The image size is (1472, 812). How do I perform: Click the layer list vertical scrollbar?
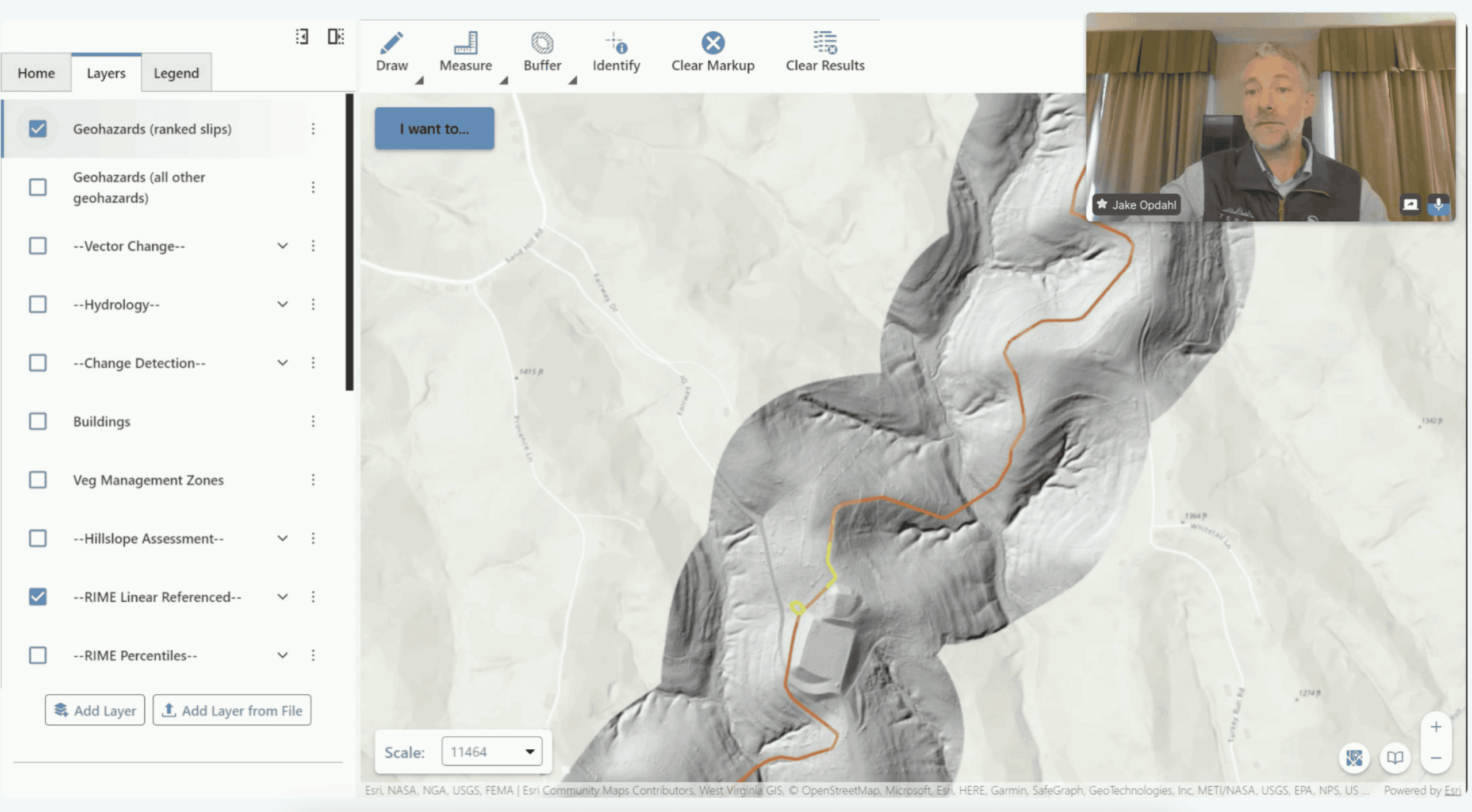349,241
